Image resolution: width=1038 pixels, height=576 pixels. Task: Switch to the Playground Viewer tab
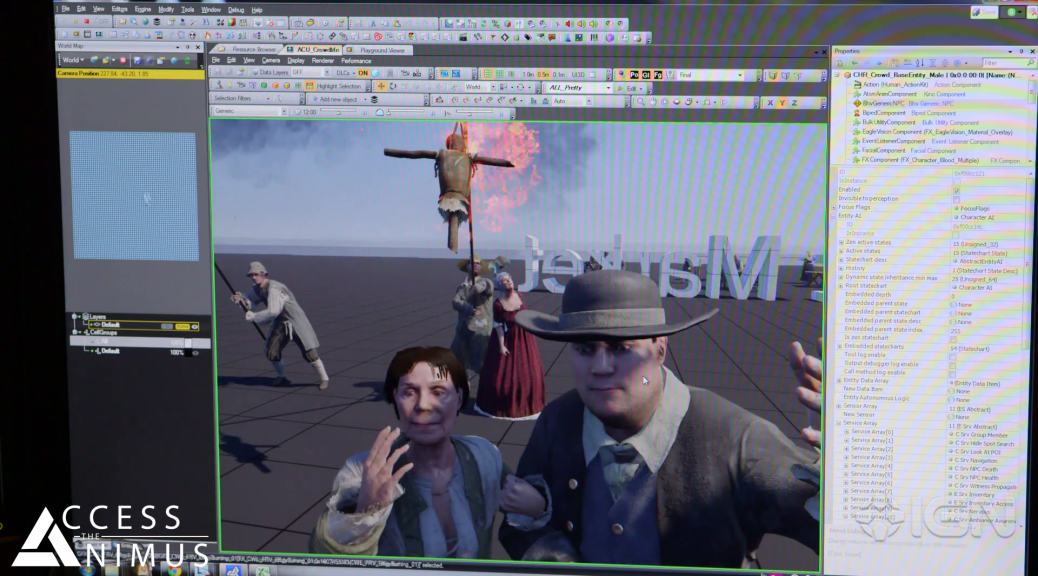[x=381, y=49]
